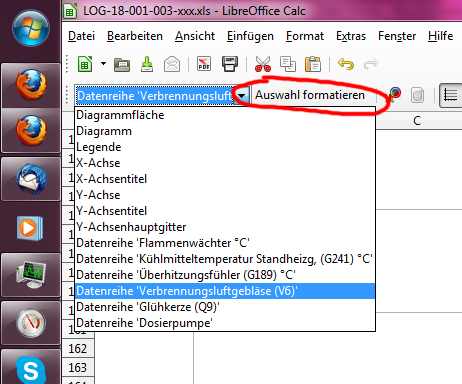Image resolution: width=462 pixels, height=384 pixels.
Task: Select row header 162
Action: [x=78, y=349]
